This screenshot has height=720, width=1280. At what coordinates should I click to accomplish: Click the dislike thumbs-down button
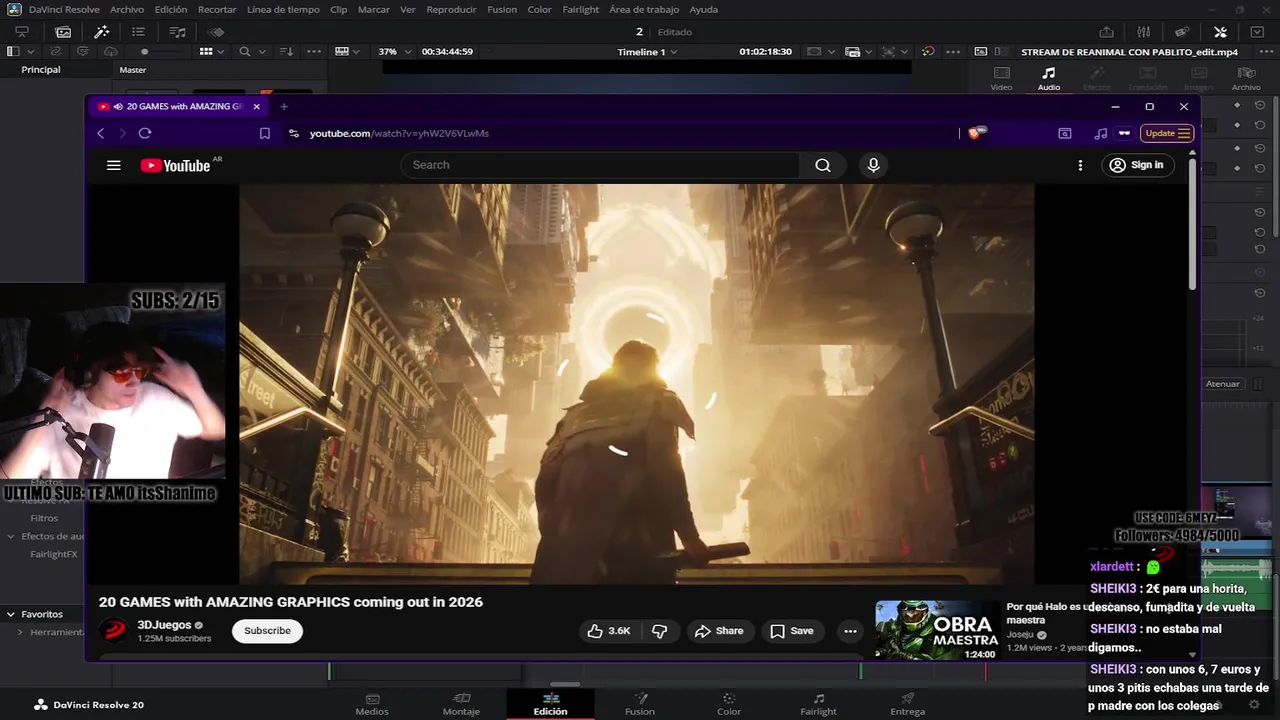point(659,631)
